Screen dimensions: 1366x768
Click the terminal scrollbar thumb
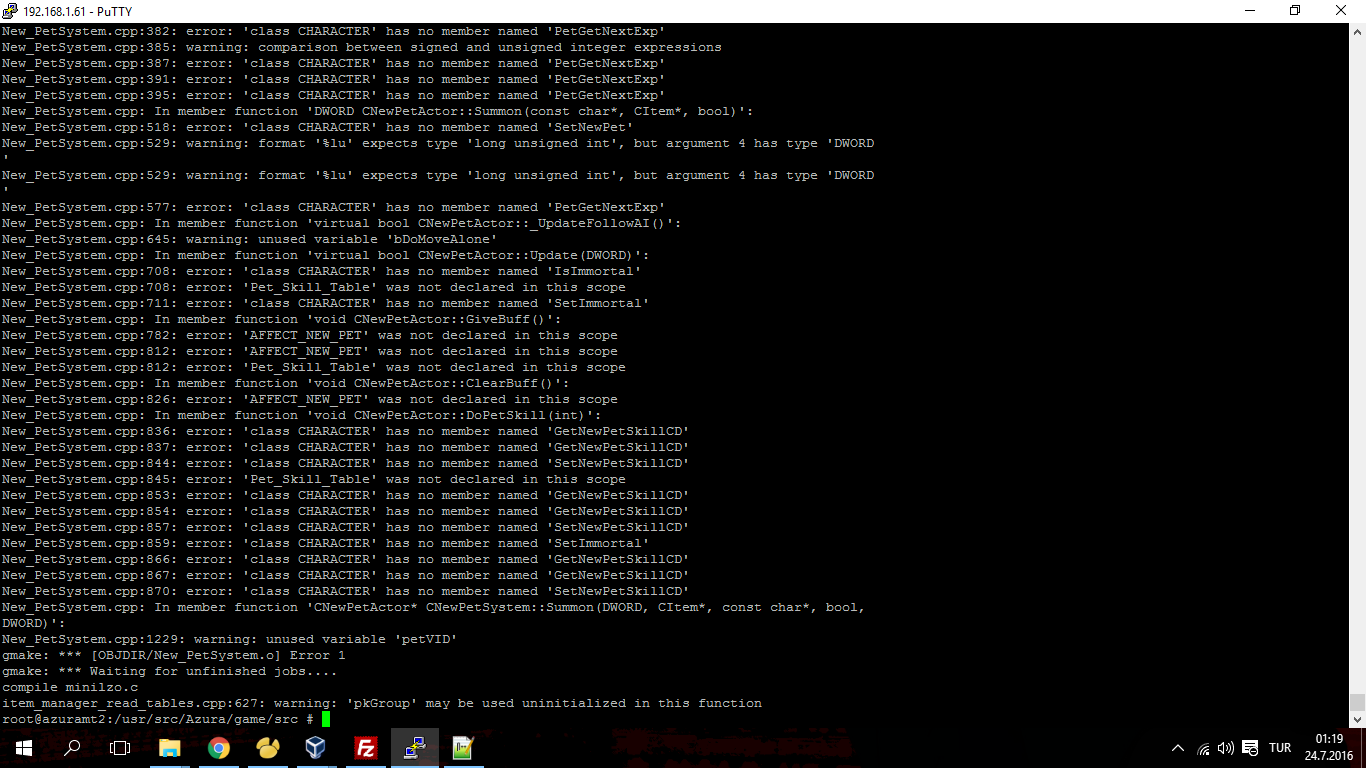click(x=1357, y=702)
